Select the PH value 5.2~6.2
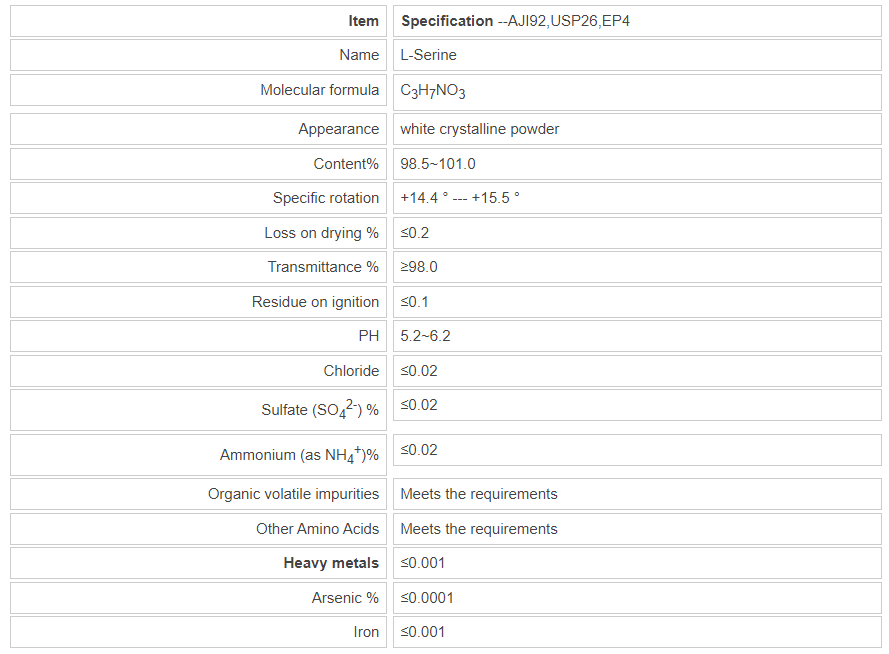Viewport: 889px width, 654px height. coord(425,336)
